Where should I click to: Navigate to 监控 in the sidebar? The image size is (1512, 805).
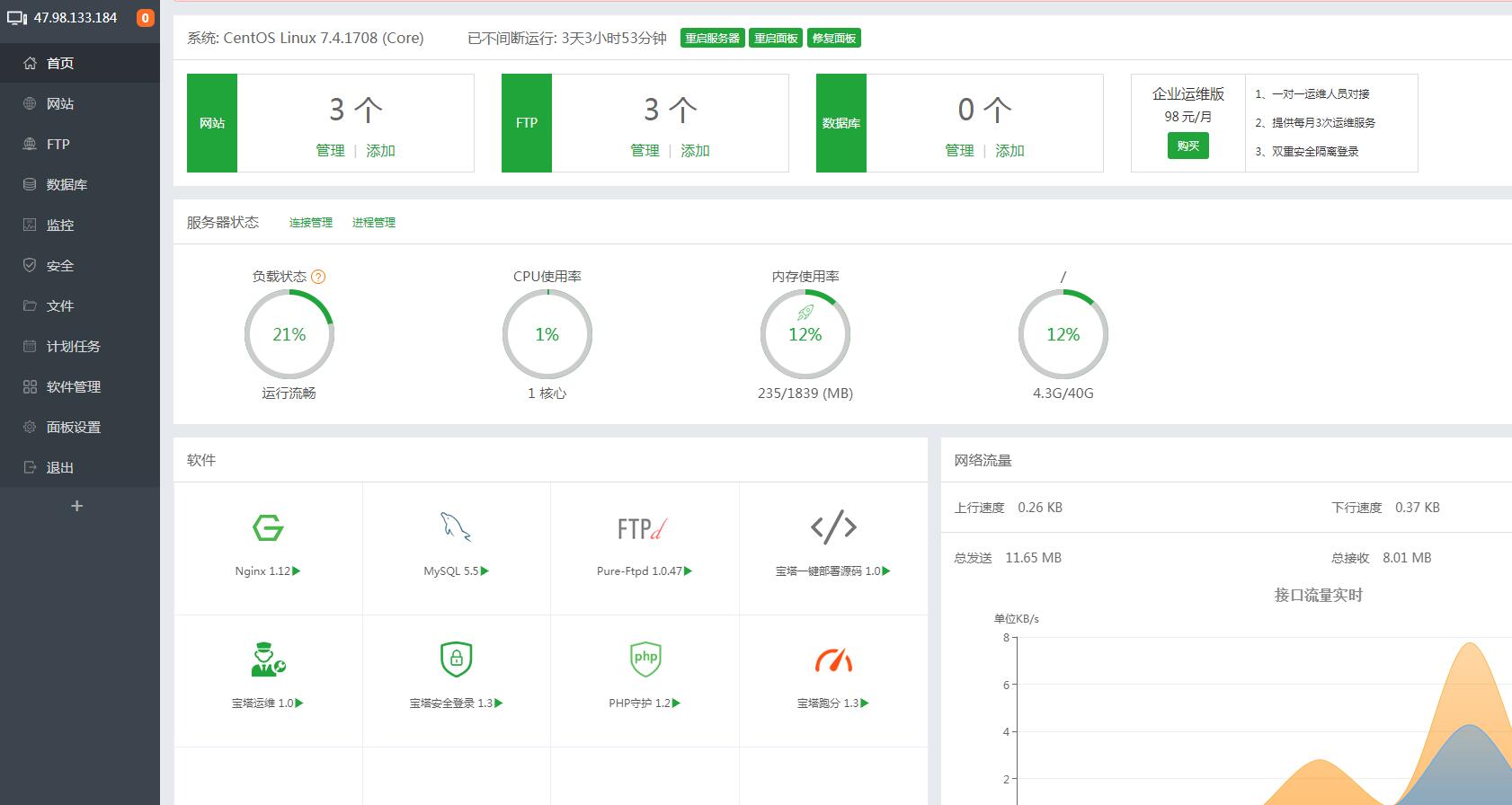pos(80,225)
